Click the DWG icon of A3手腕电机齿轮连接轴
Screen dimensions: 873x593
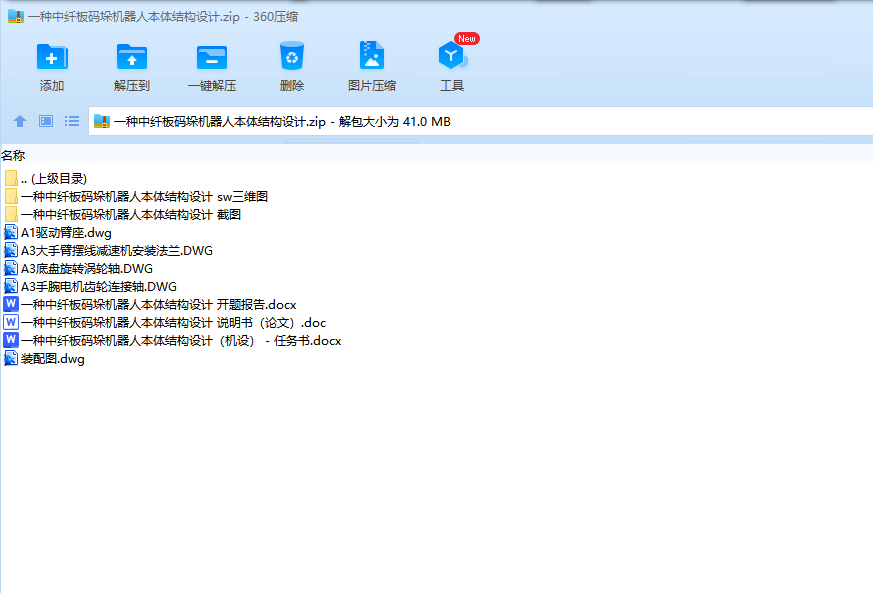11,286
